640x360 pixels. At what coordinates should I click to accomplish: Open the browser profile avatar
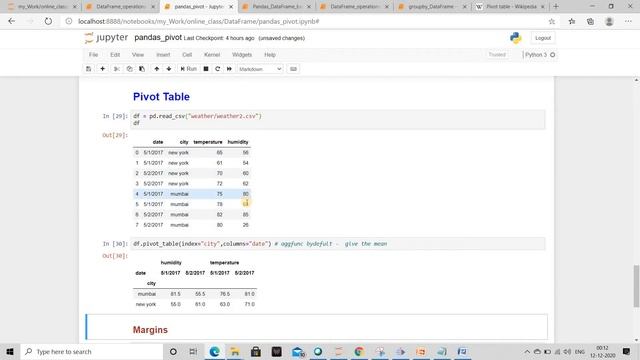click(609, 21)
